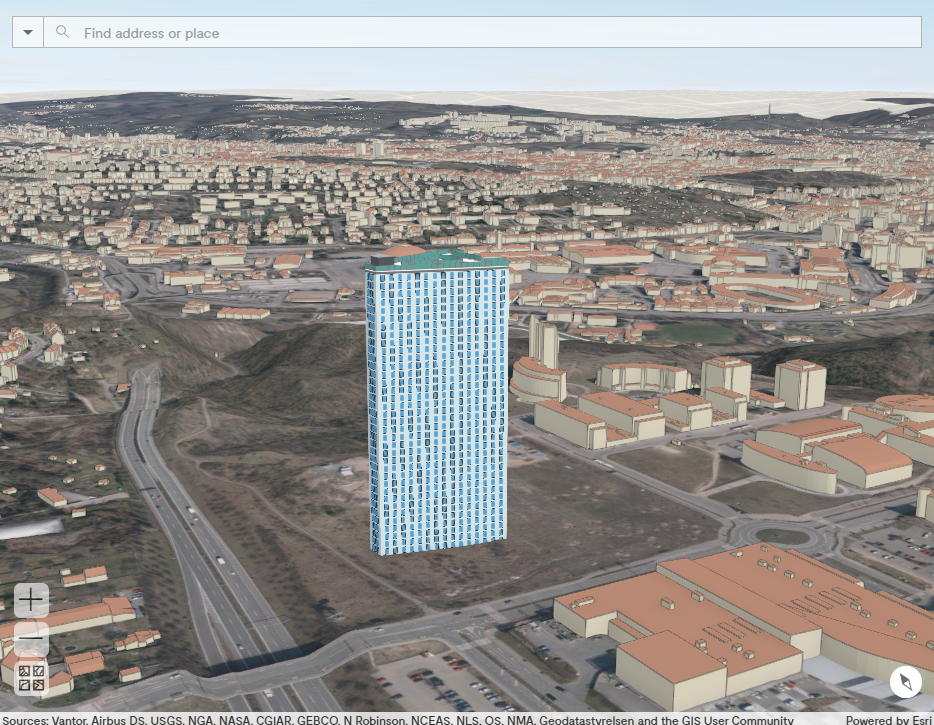Reset the view with the compass arrow
Image resolution: width=934 pixels, height=725 pixels.
[x=905, y=681]
